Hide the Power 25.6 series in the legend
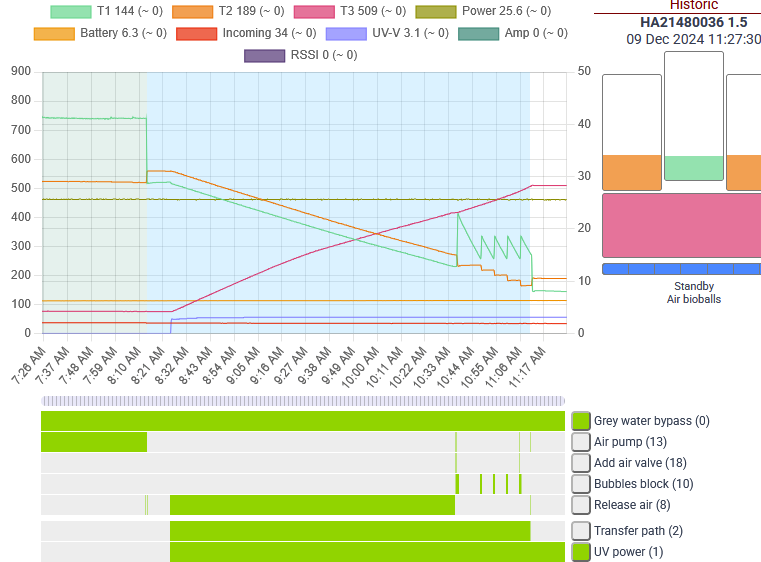This screenshot has height=562, width=761. 436,12
